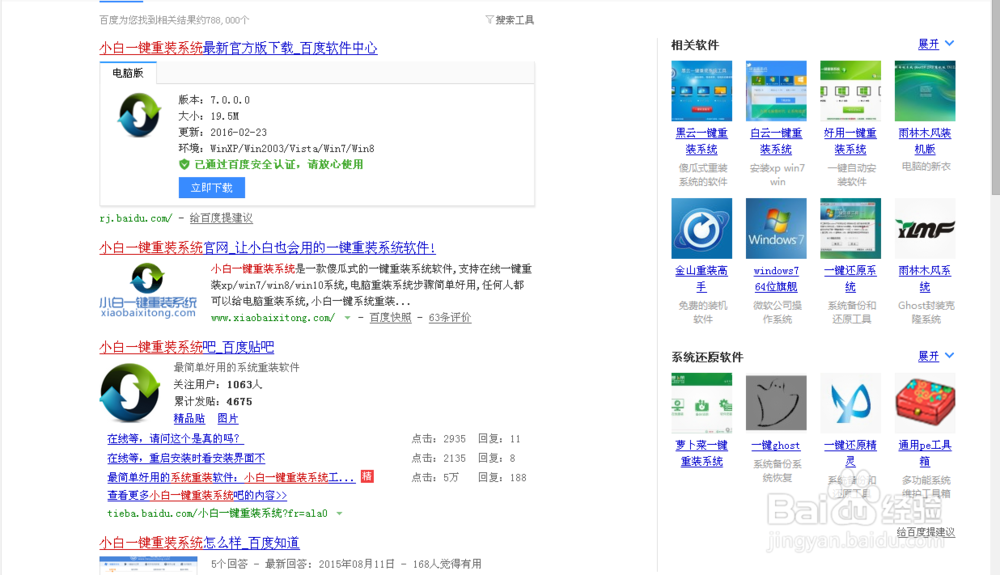Open 小白一键重装系统官网 result title
The image size is (1000, 575).
tap(267, 247)
